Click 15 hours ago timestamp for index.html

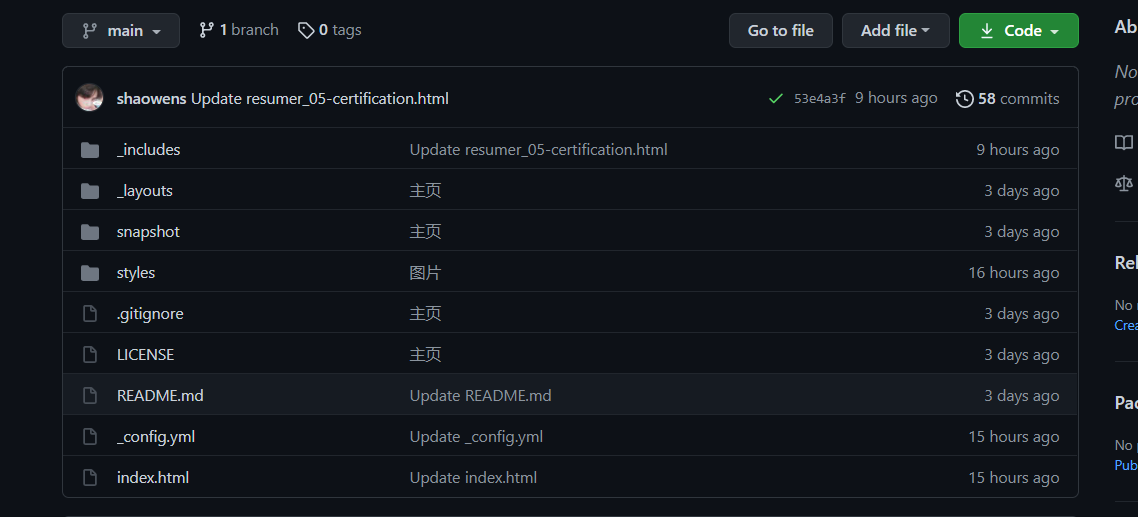[1013, 478]
